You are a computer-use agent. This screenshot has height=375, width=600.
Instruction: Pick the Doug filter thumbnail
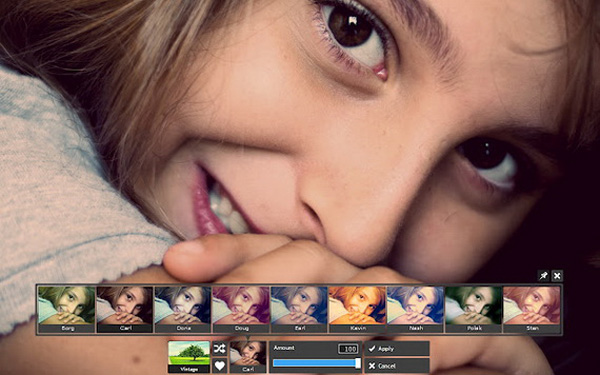click(241, 309)
